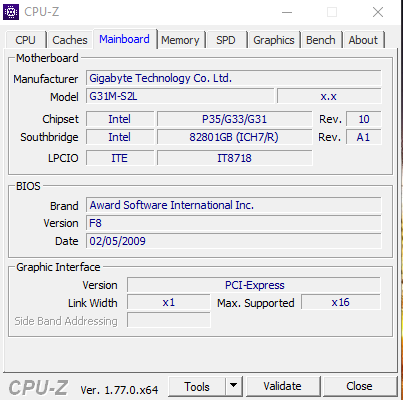
Task: Click the PCI-Express version field
Action: click(254, 285)
